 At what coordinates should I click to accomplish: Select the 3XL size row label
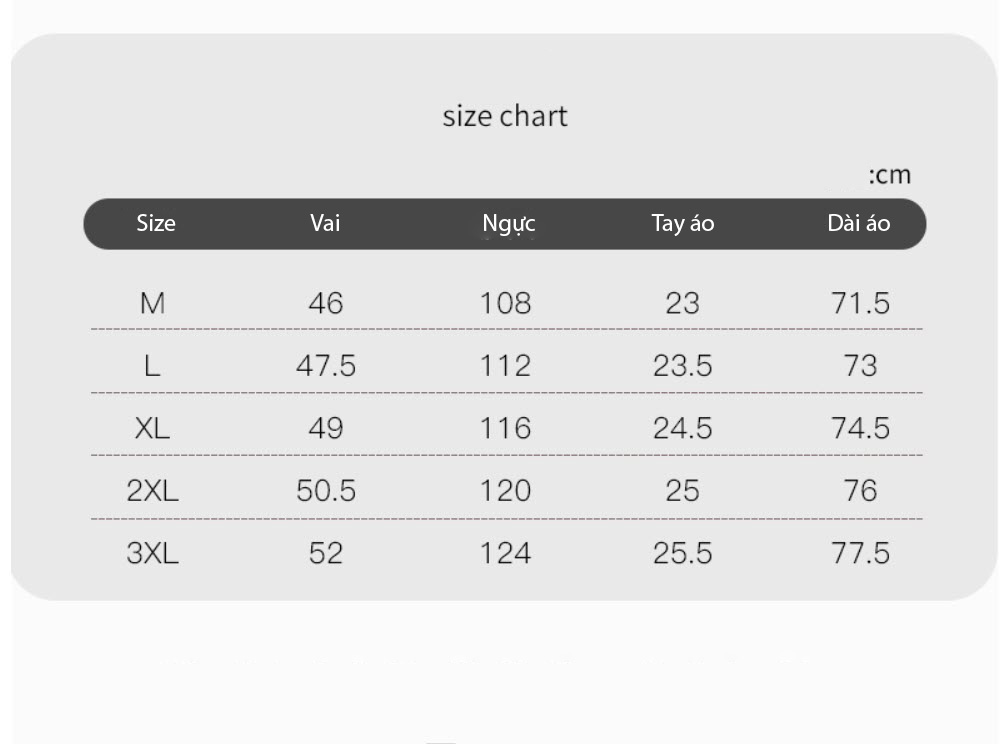coord(152,553)
